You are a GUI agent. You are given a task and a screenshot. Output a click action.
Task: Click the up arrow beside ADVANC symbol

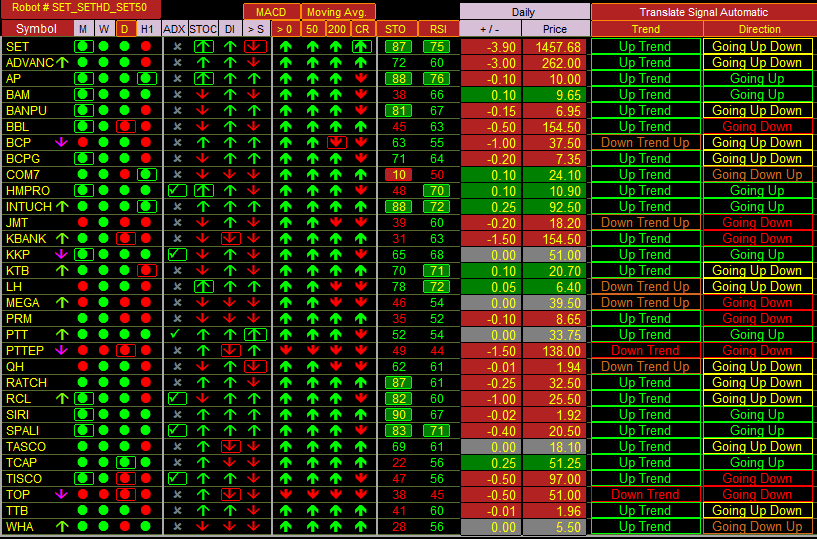62,63
